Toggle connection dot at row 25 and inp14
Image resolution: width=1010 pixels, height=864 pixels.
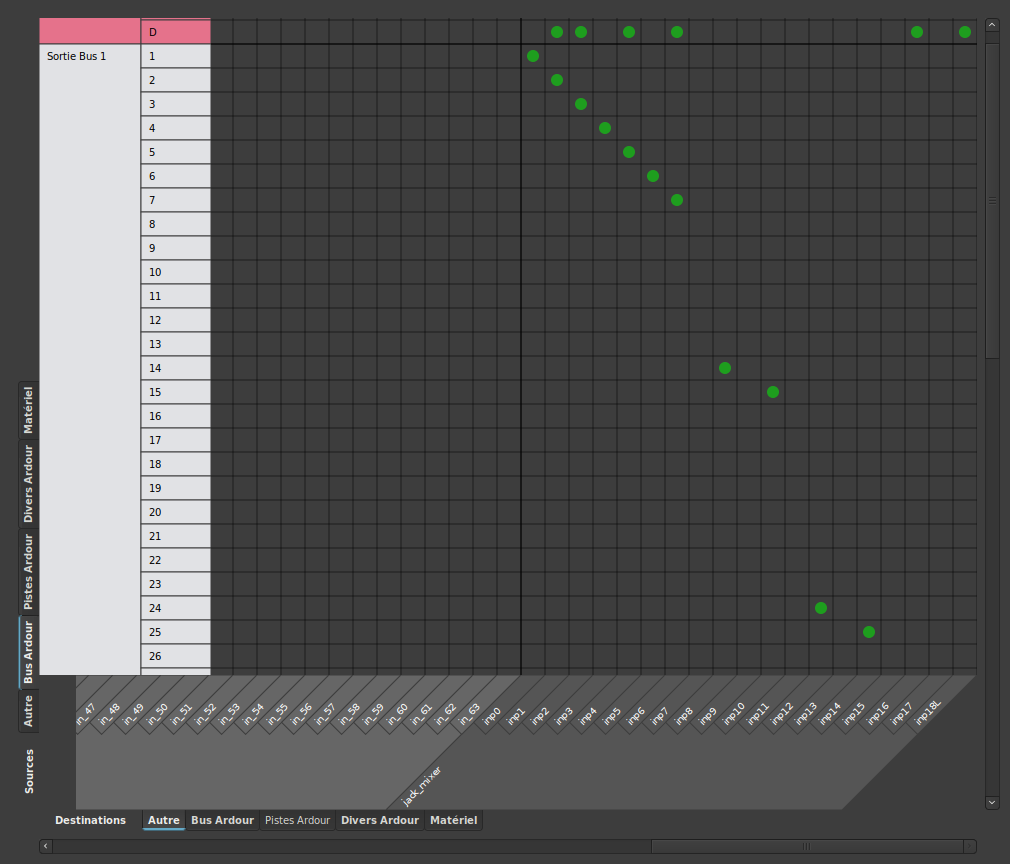tap(869, 632)
